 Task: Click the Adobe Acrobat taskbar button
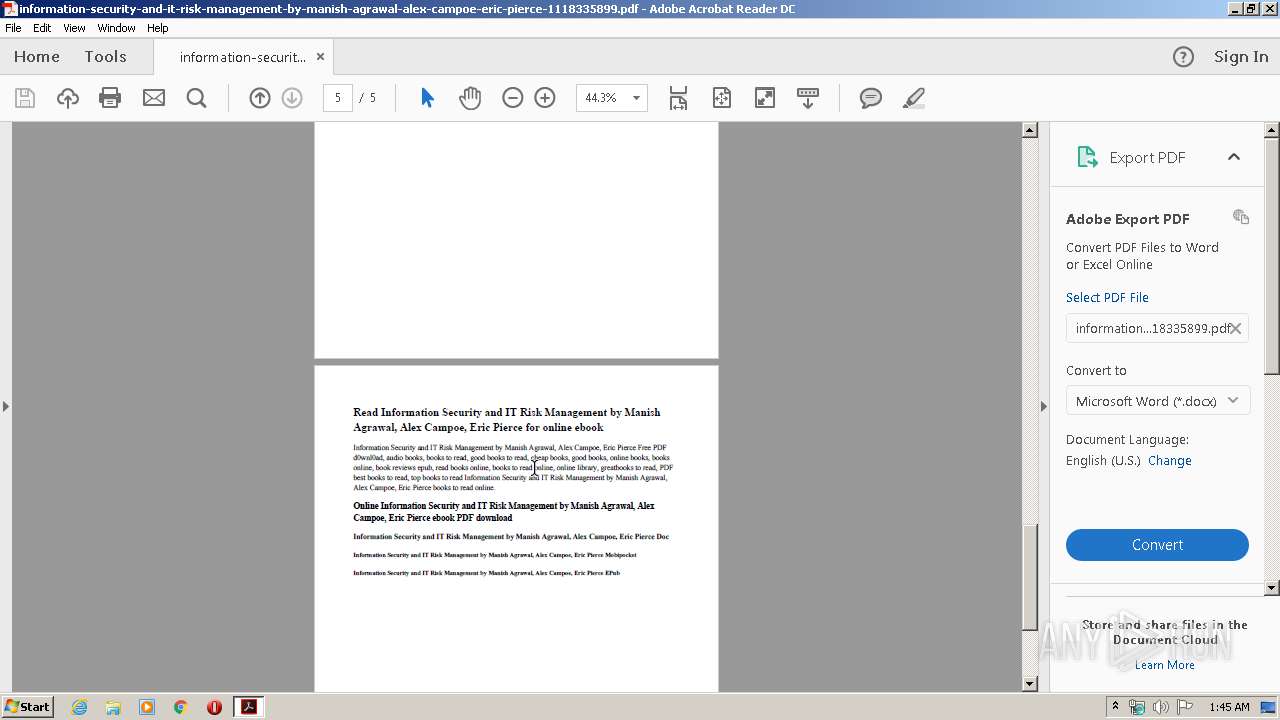point(248,707)
